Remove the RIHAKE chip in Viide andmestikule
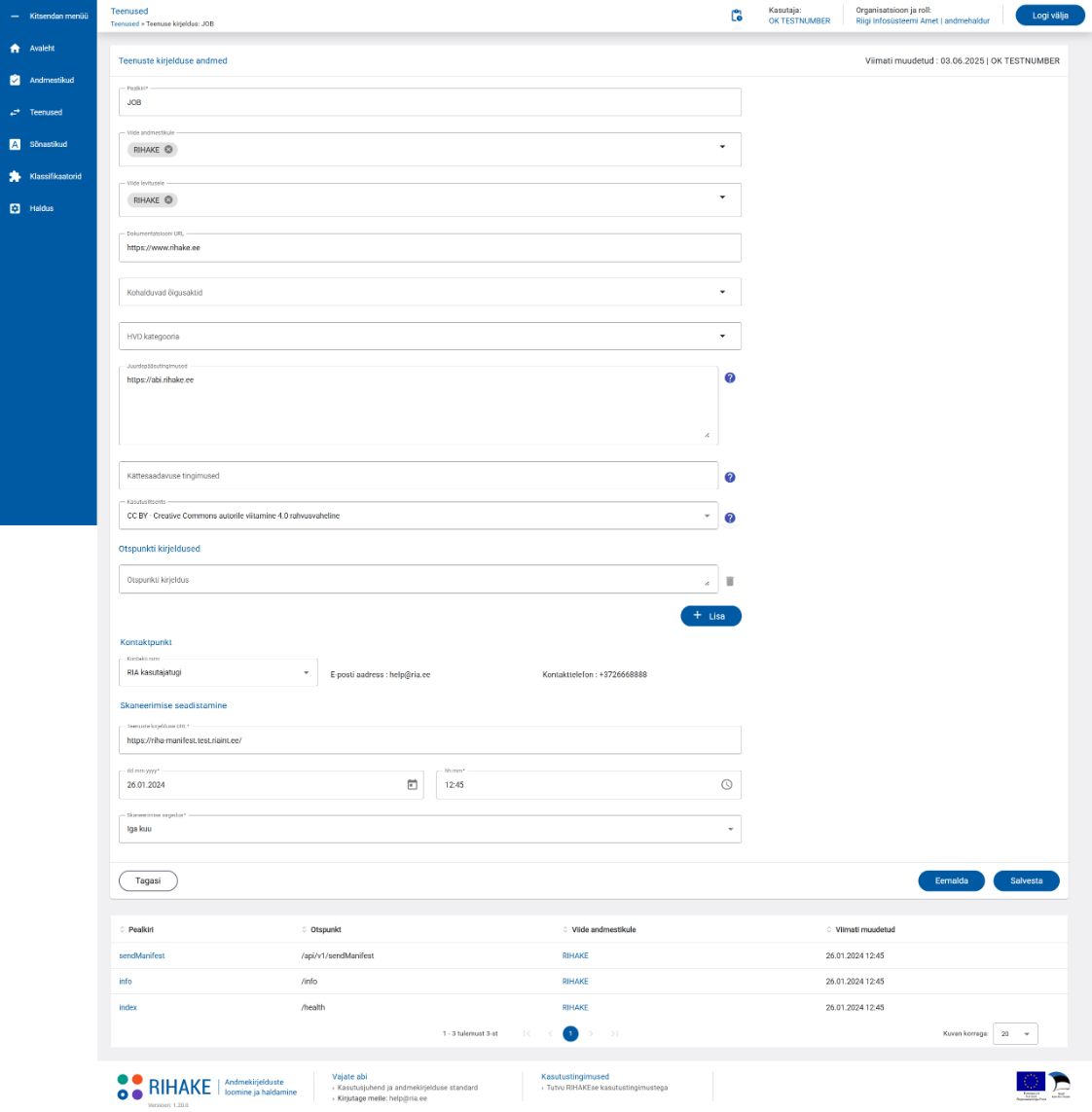1092x1112 pixels. click(x=168, y=150)
